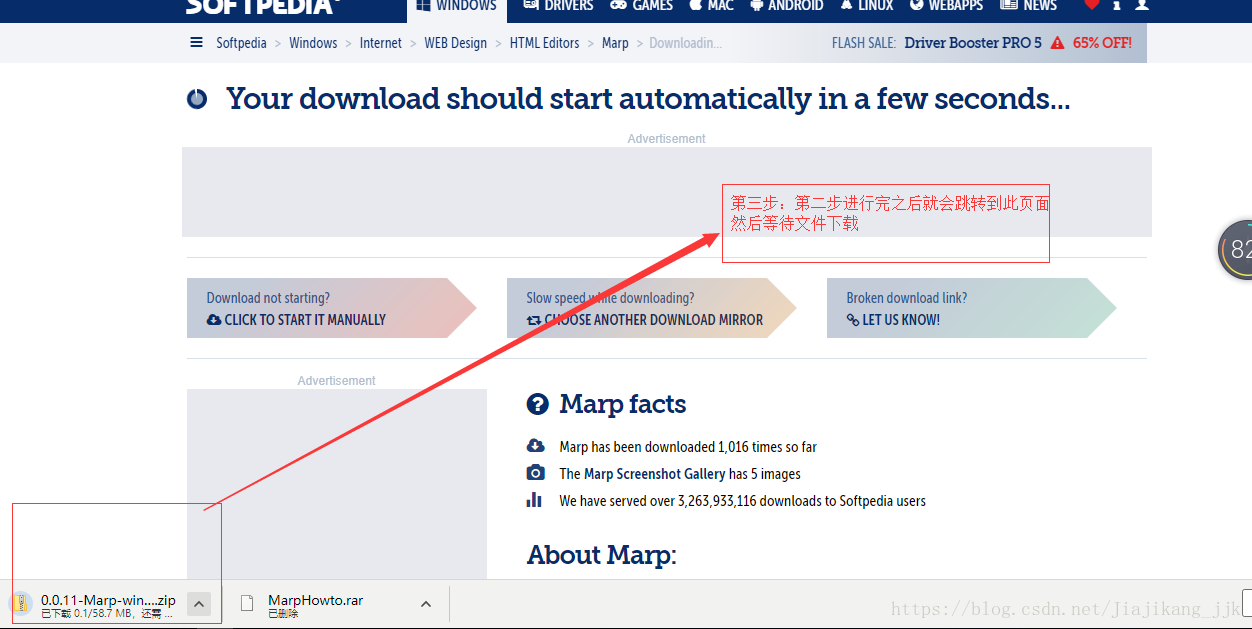Open the LINUX section
This screenshot has height=629, width=1252.
pyautogui.click(x=867, y=6)
